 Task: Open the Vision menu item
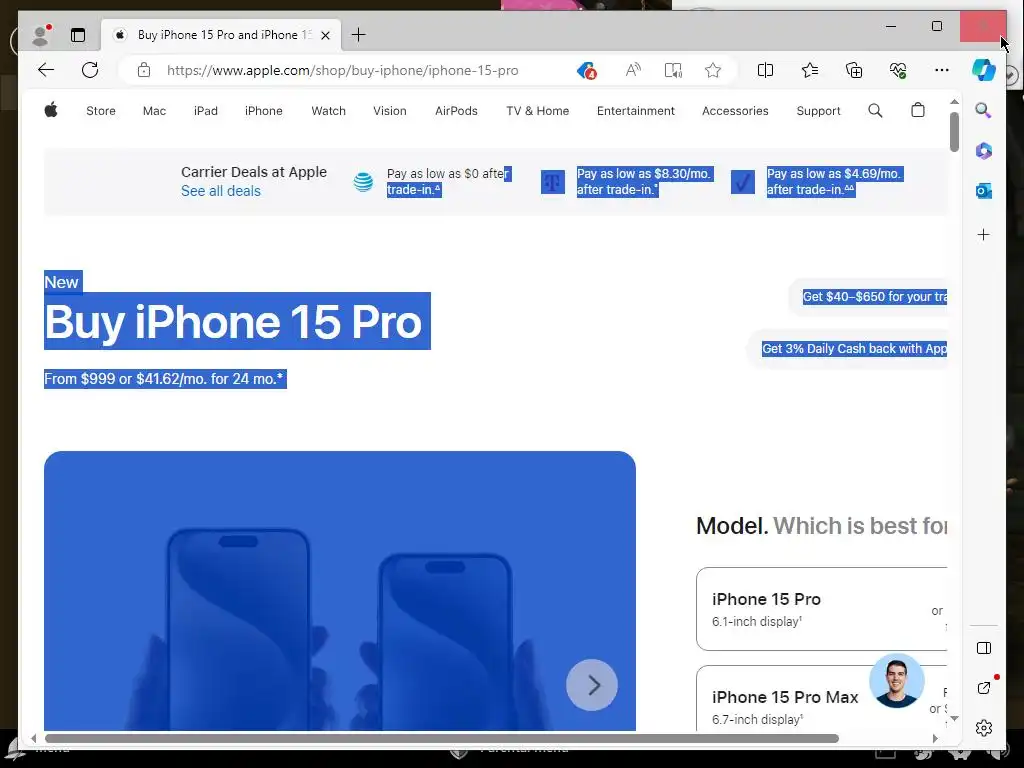(390, 111)
